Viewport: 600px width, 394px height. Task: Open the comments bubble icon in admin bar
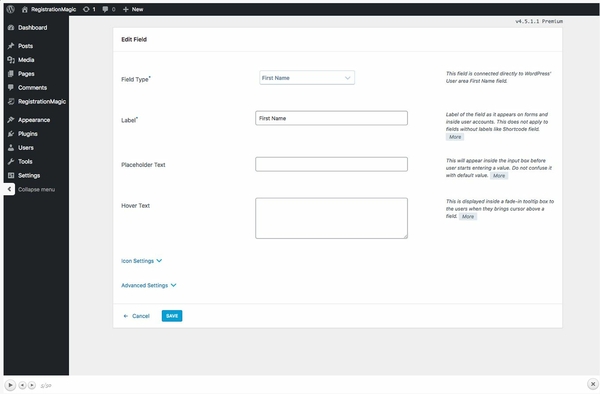(105, 9)
